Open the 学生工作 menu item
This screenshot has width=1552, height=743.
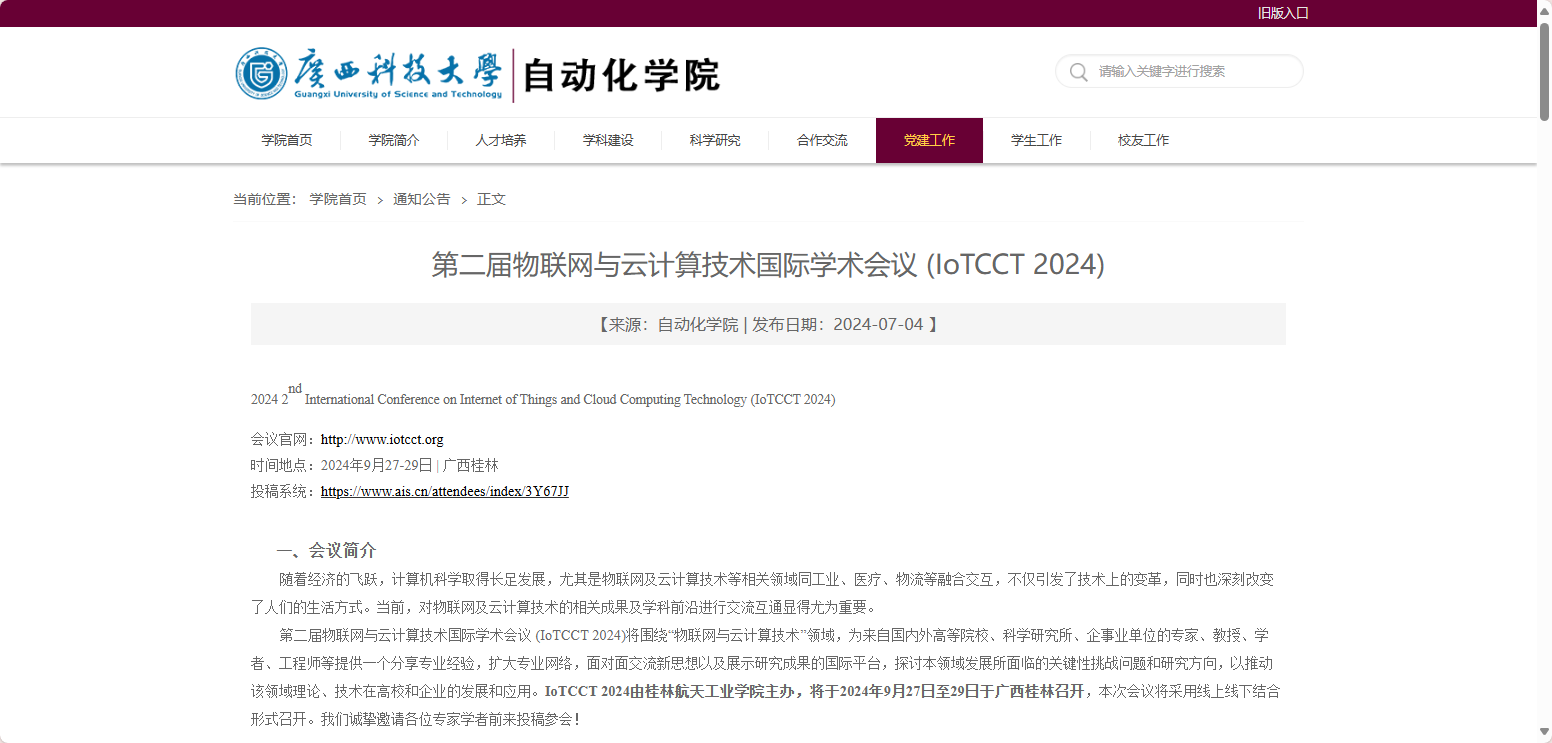[x=1036, y=140]
